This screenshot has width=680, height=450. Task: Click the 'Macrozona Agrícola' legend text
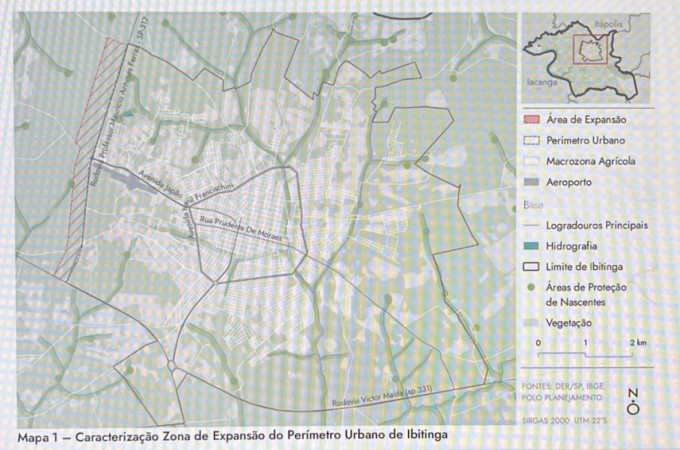(591, 161)
